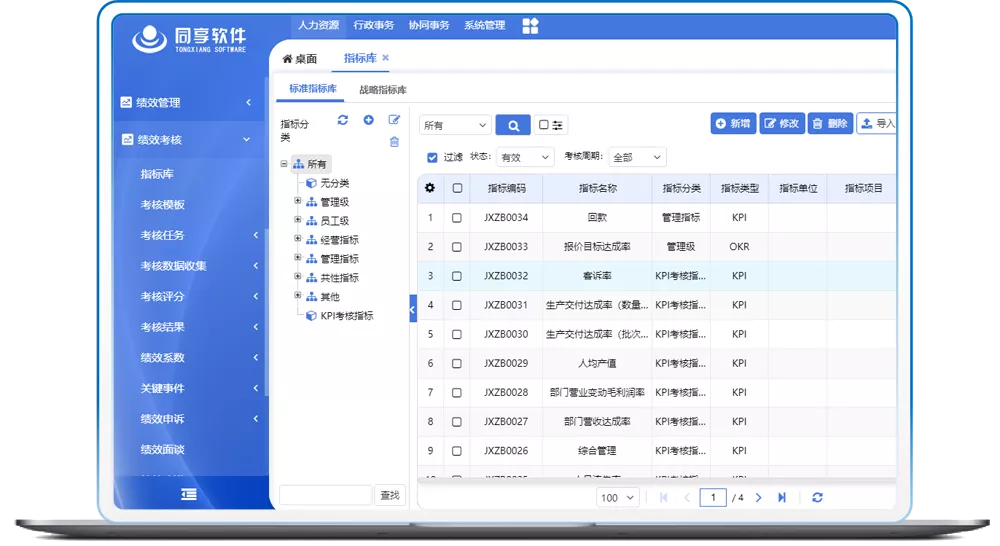Viewport: 1000px width, 546px height.
Task: Open the 人力资源 top menu
Action: pos(318,26)
